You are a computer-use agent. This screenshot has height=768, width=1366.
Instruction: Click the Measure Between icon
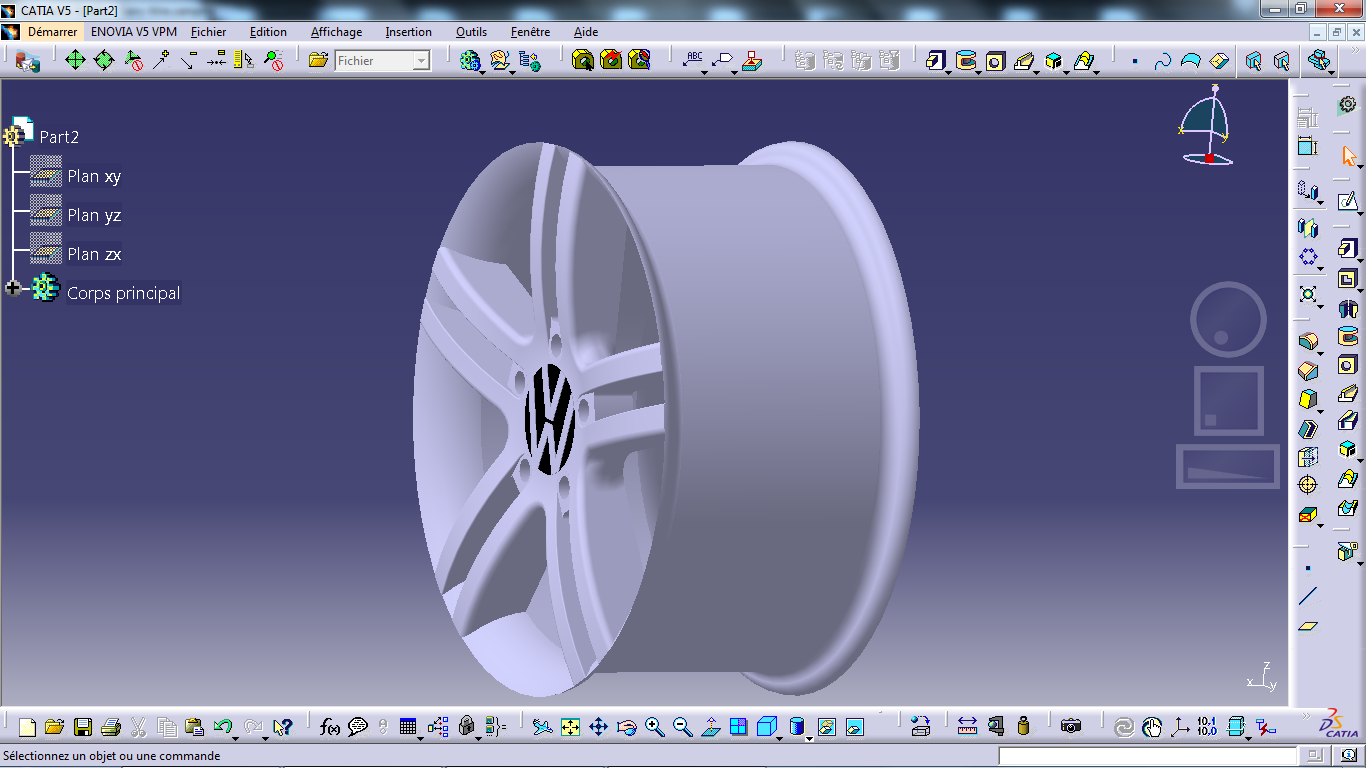pos(967,727)
